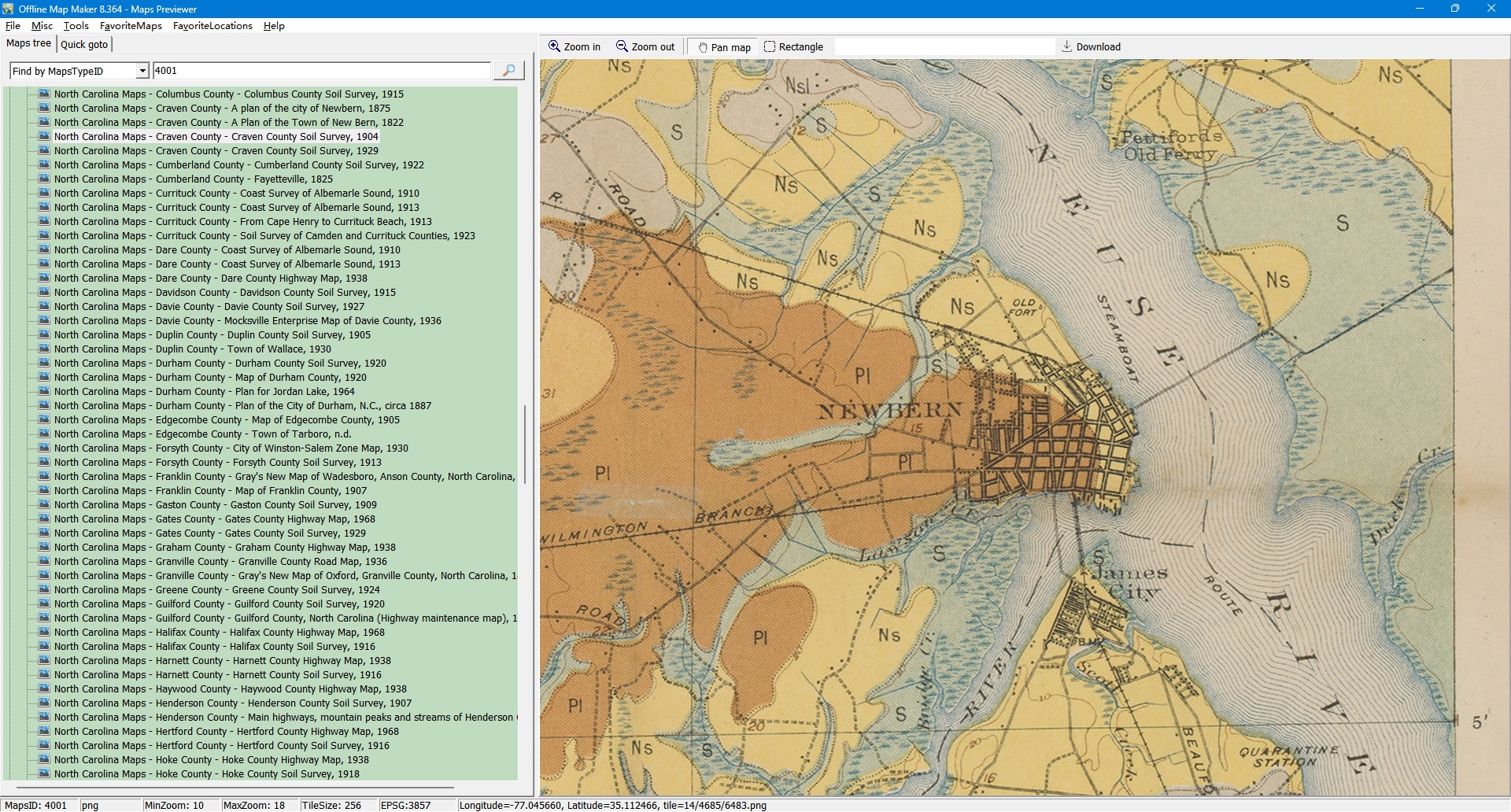Screen dimensions: 1511x812
Task: Click the search magnifier button
Action: (x=509, y=71)
